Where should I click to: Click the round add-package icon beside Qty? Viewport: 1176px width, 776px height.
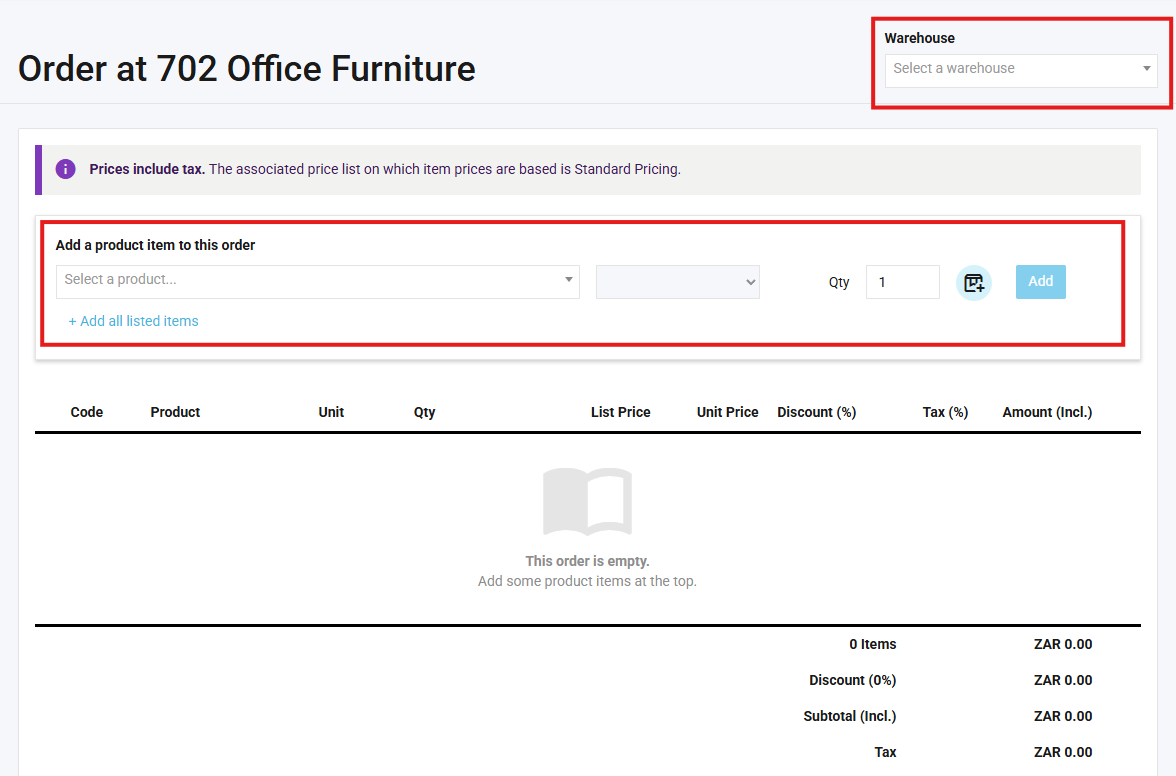974,282
